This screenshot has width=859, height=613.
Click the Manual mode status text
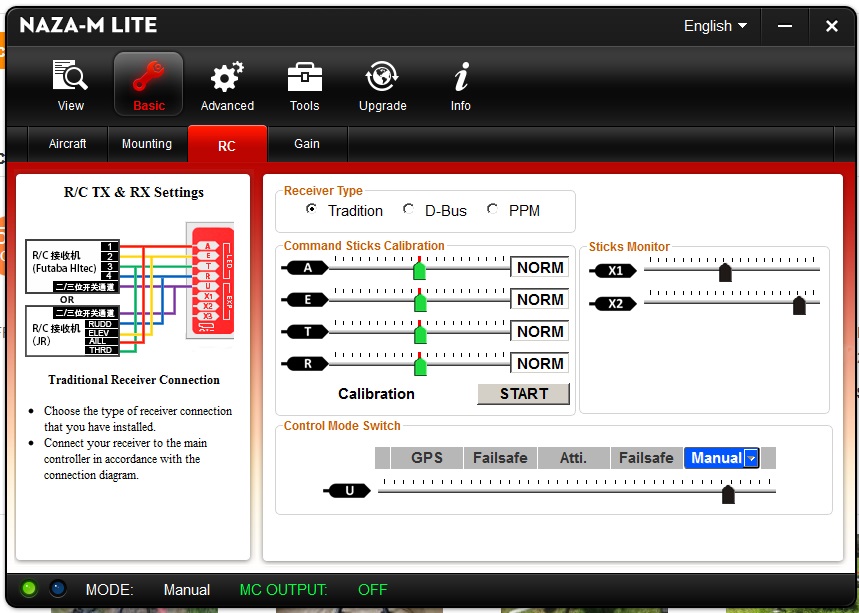[x=187, y=589]
